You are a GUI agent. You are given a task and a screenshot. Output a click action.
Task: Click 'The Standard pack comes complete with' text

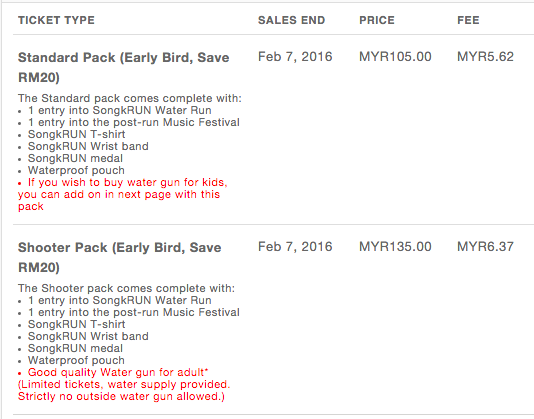tap(130, 98)
